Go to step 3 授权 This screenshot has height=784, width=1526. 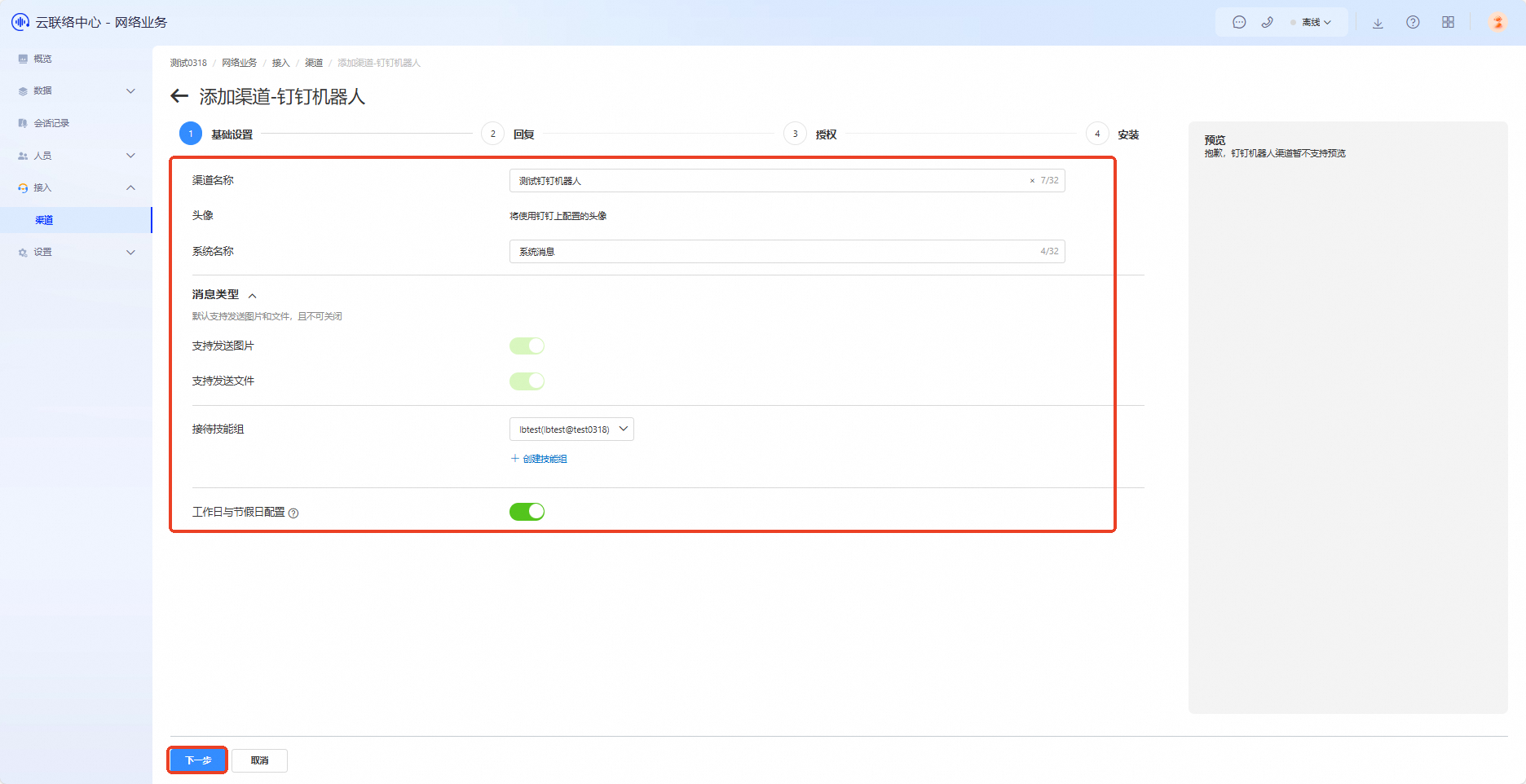coord(811,134)
